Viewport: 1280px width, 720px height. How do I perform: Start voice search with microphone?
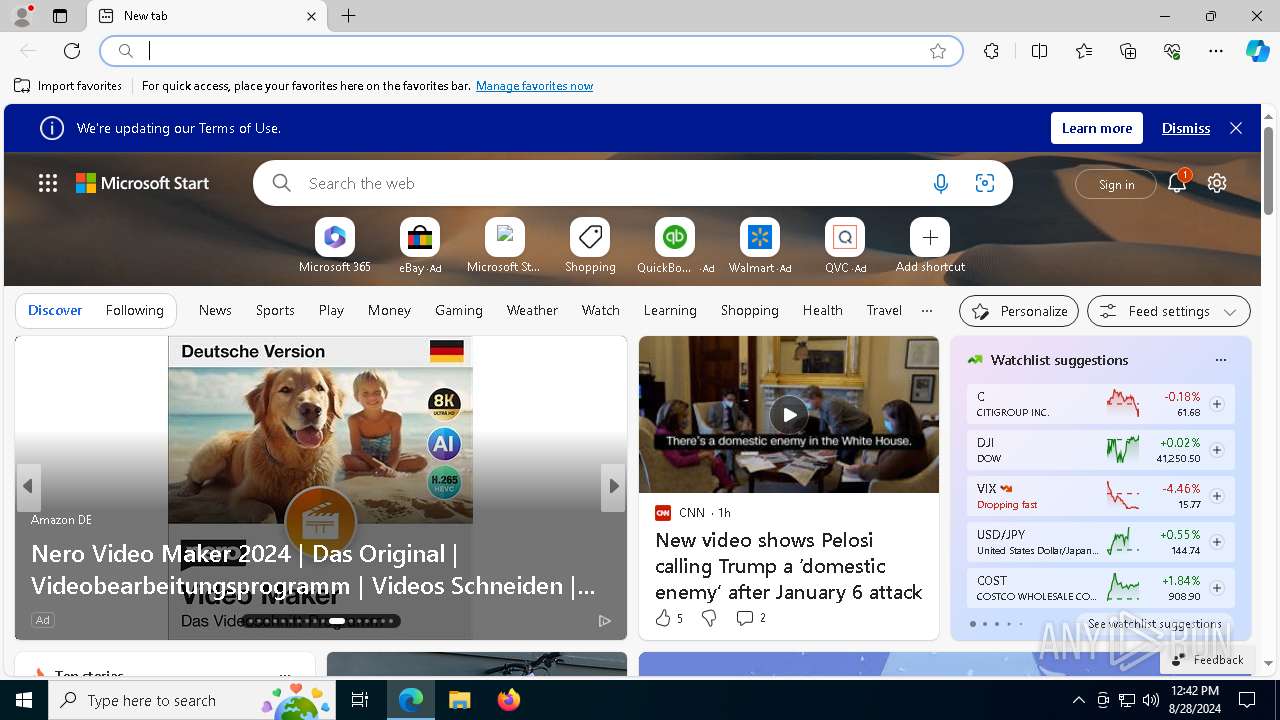pyautogui.click(x=940, y=183)
